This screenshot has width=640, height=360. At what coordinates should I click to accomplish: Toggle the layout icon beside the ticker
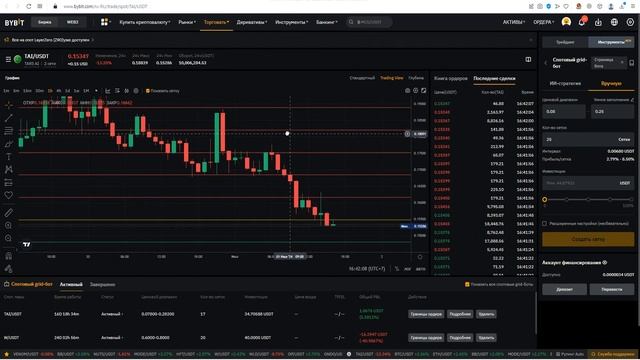(528, 60)
